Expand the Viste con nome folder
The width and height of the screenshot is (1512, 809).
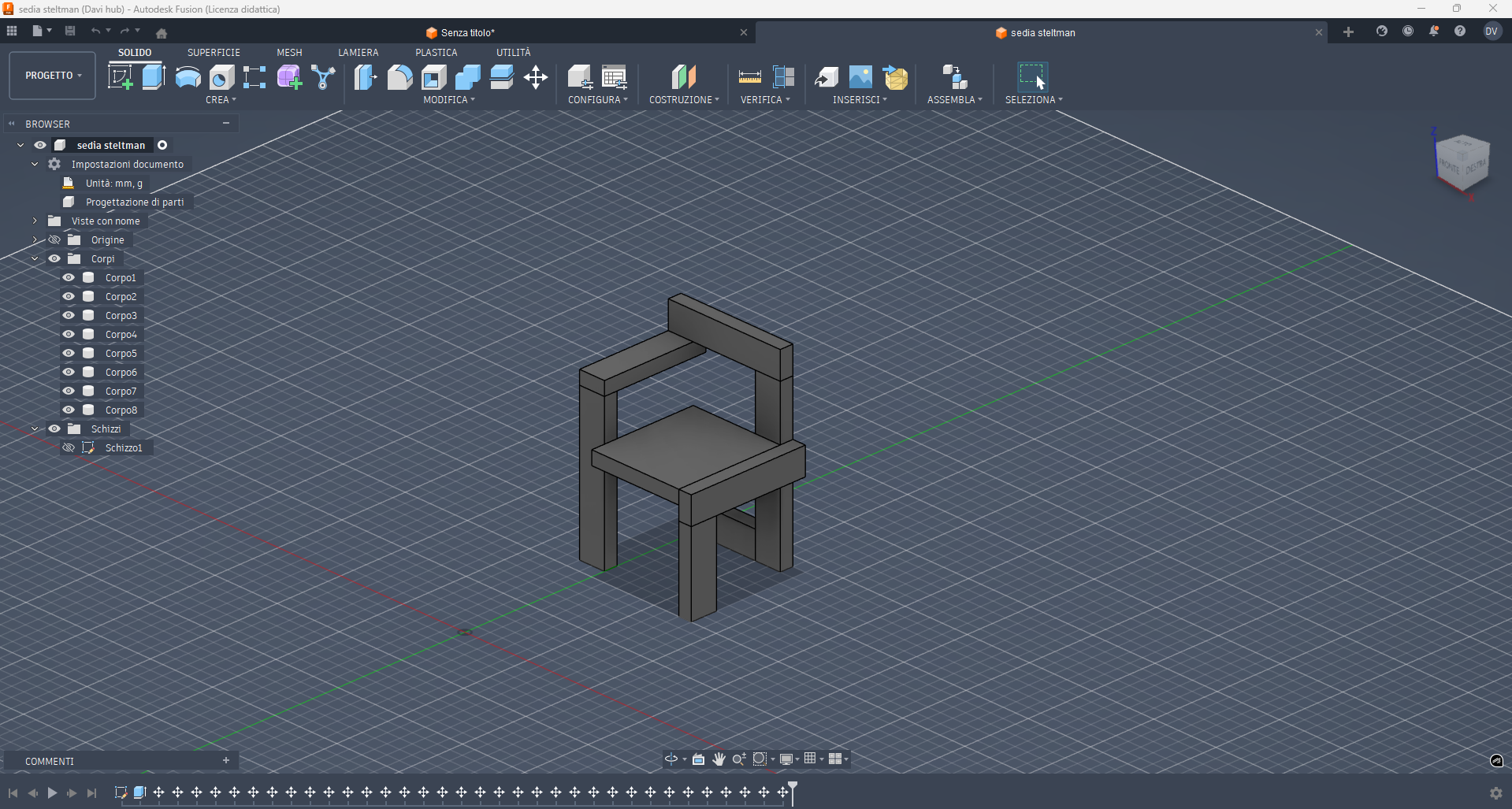[x=35, y=221]
